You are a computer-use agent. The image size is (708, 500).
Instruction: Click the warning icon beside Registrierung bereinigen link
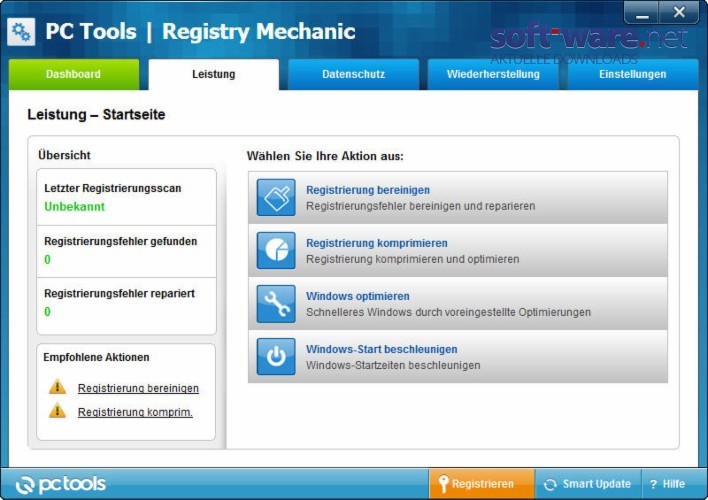click(x=57, y=387)
